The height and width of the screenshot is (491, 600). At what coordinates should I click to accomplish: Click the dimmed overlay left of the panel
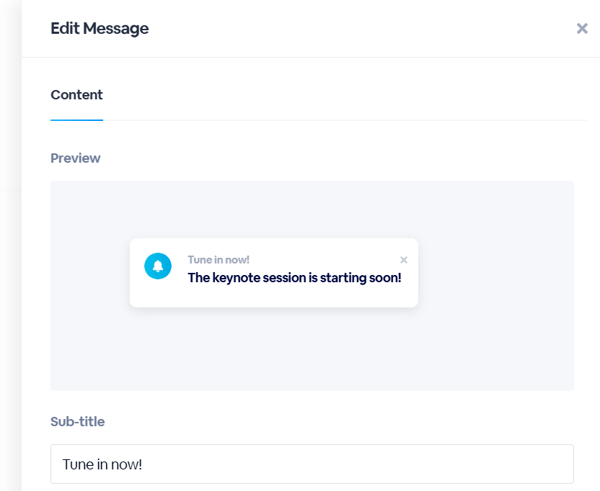coord(11,245)
